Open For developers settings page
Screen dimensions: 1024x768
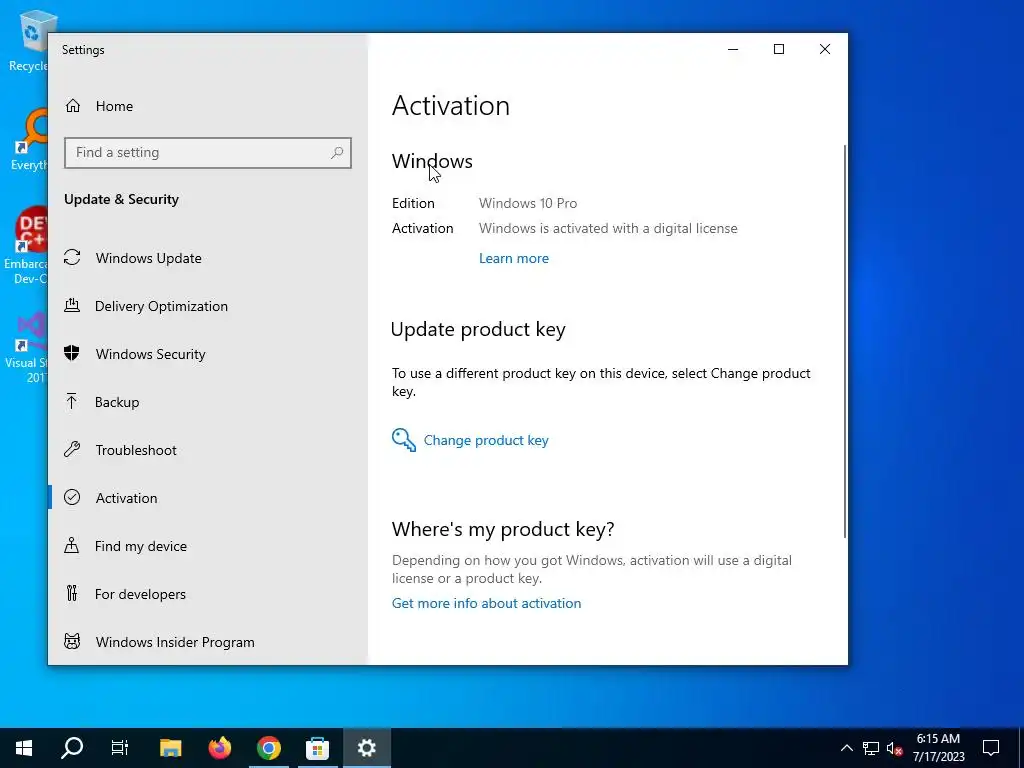coord(208,594)
